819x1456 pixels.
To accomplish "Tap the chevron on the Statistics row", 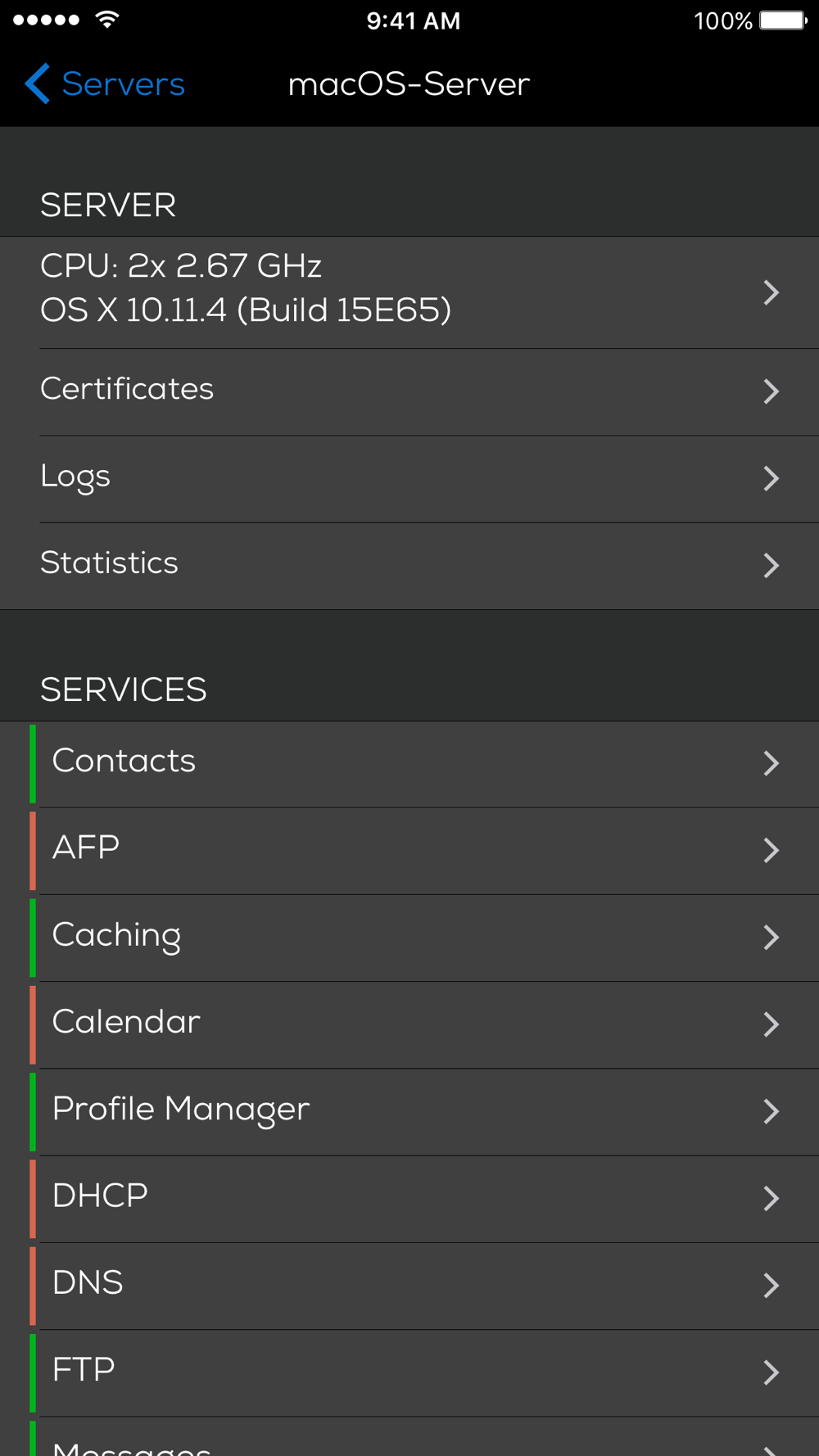I will coord(771,565).
